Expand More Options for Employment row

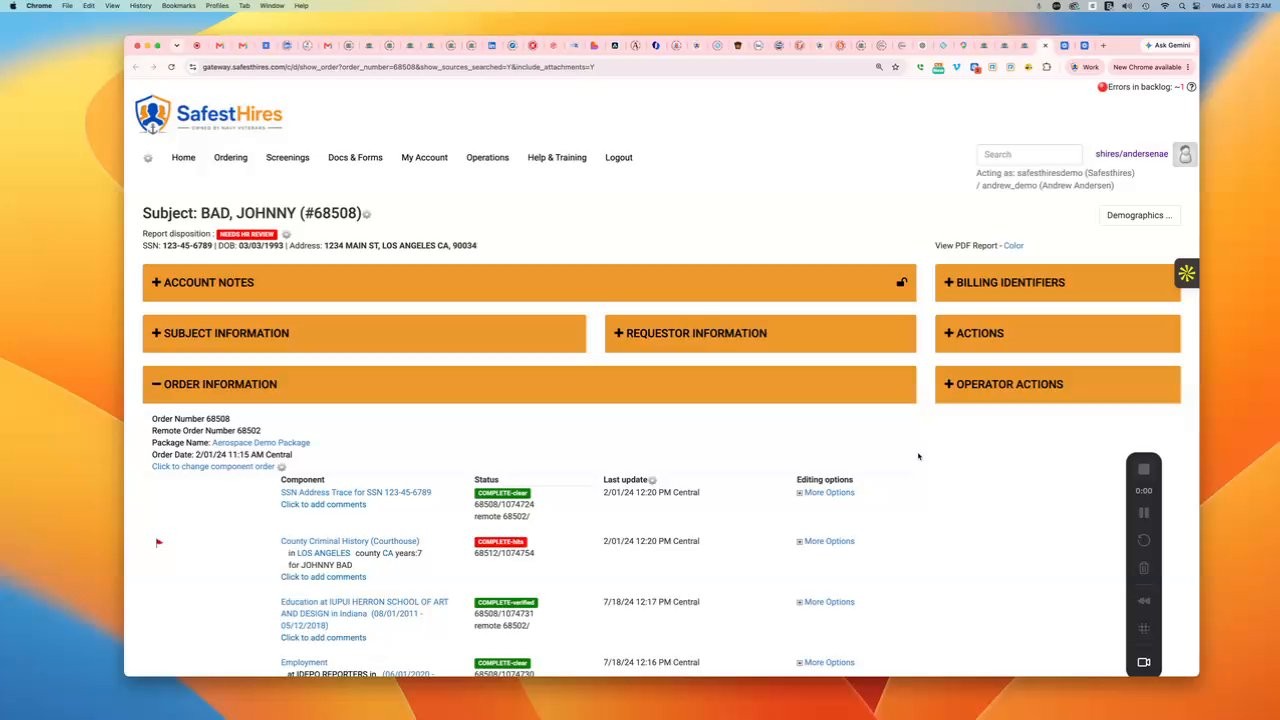[x=825, y=663]
